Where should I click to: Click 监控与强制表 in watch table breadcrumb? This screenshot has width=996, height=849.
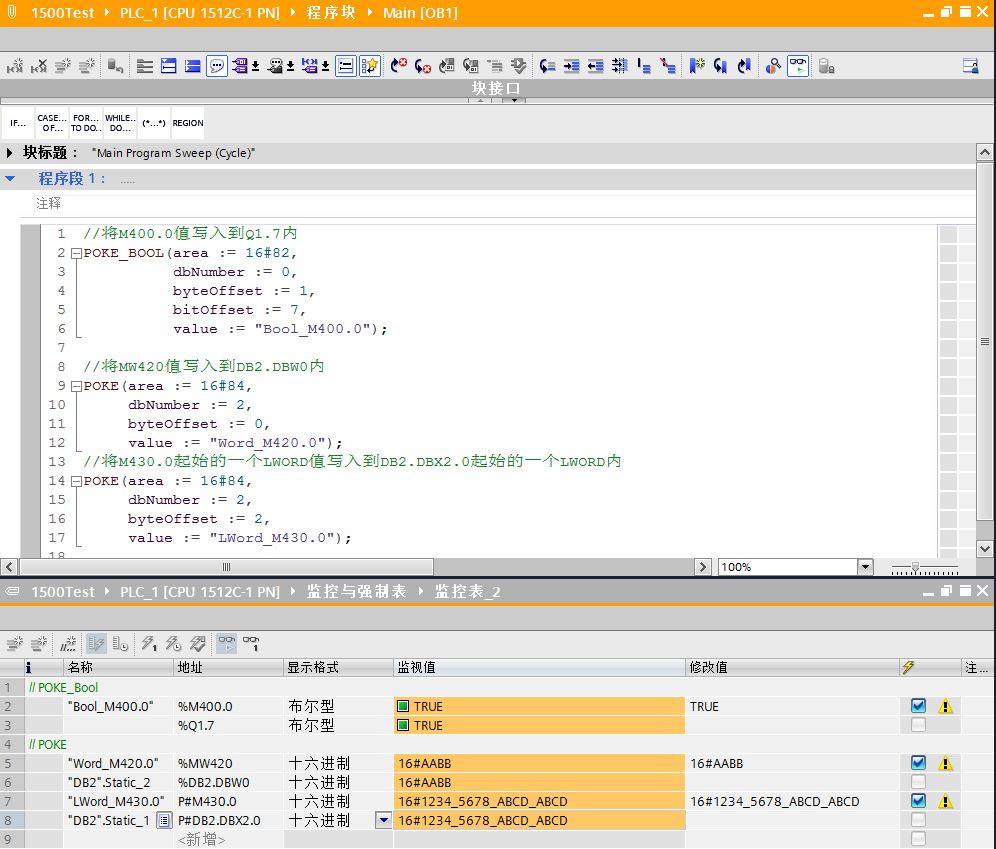click(x=356, y=592)
